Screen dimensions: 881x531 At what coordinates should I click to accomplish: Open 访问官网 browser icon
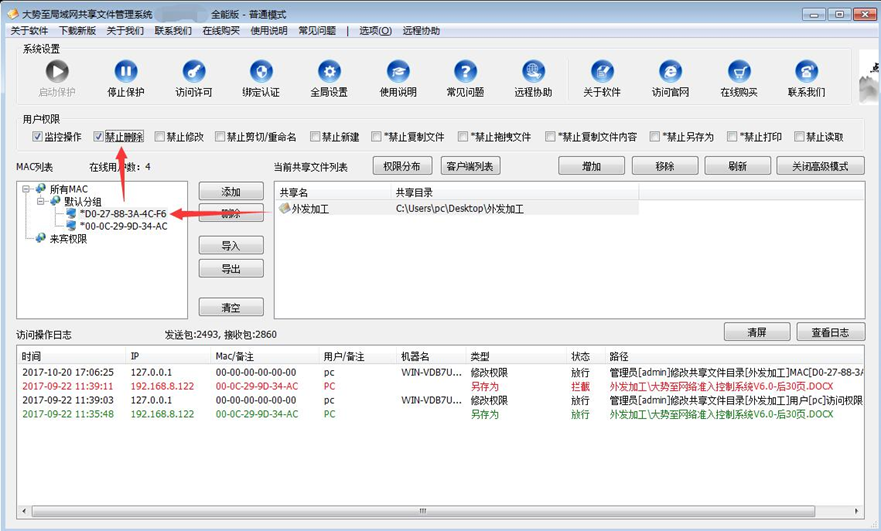pyautogui.click(x=670, y=71)
